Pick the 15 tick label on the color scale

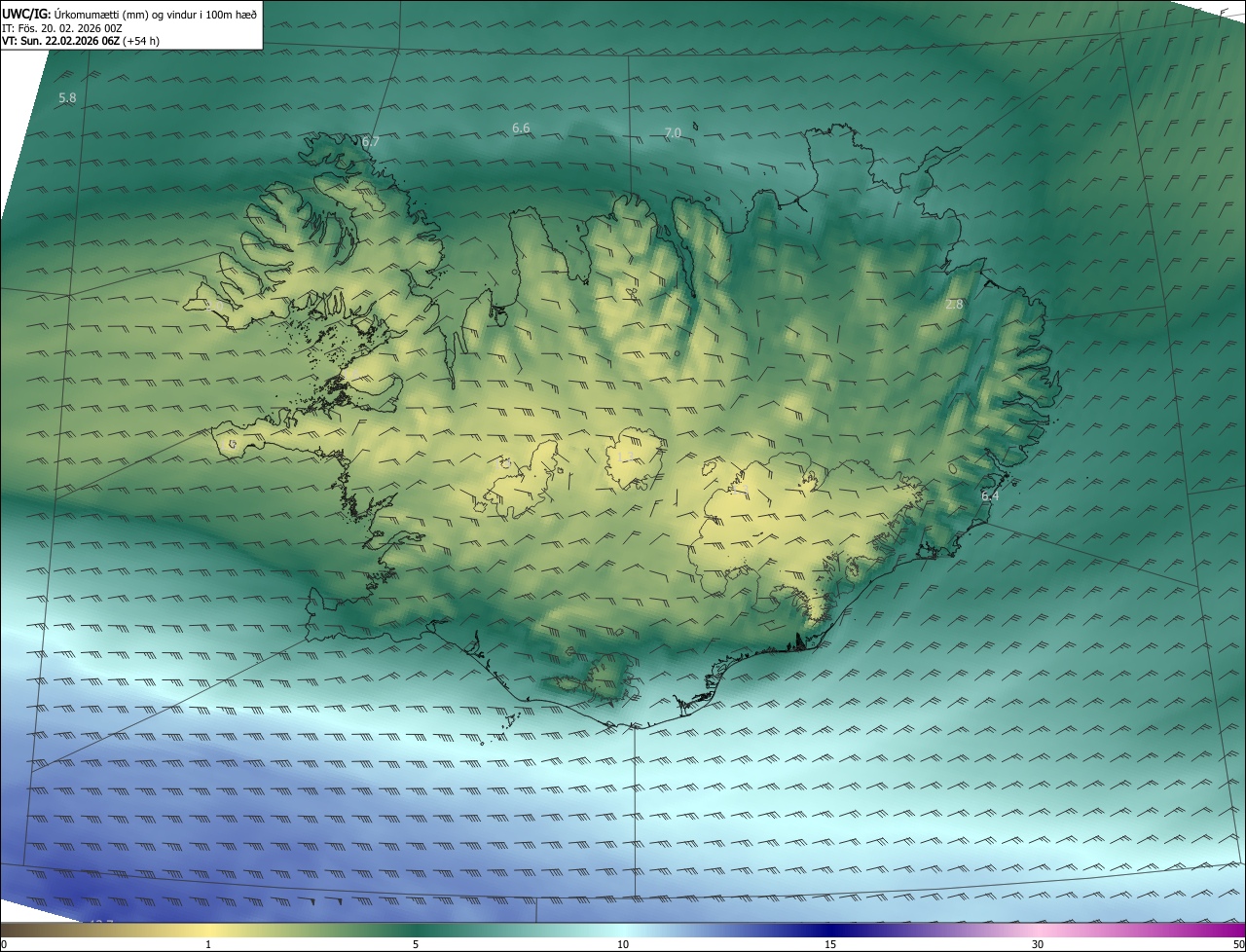click(830, 944)
